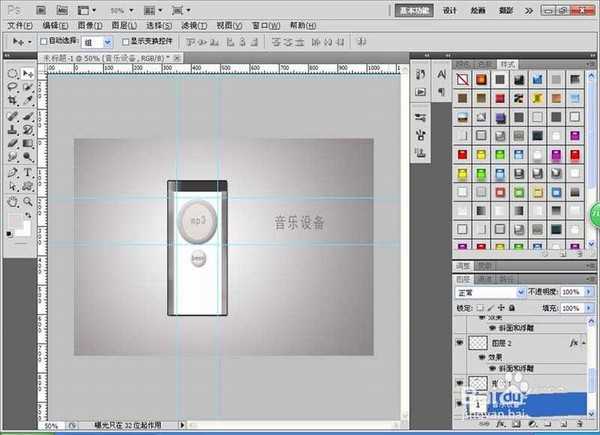Open 滤镜(T) menu
Viewport: 600px width, 435px height.
click(194, 26)
